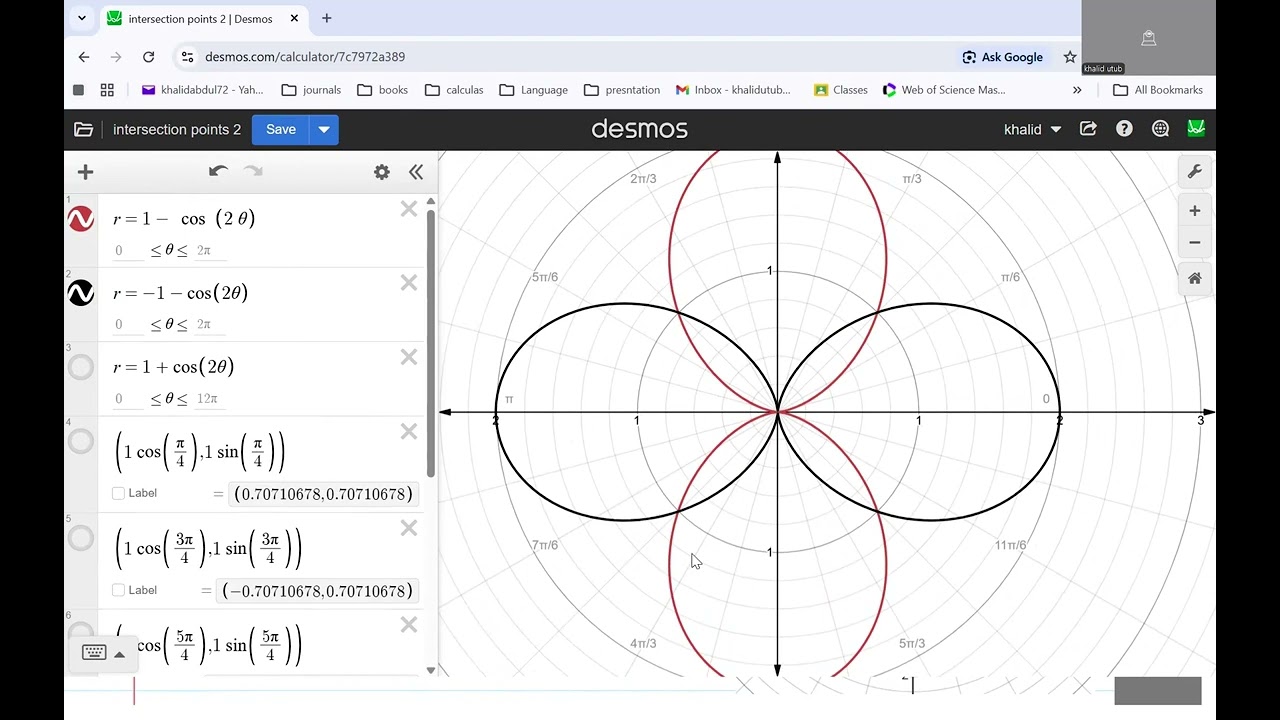The image size is (1280, 720).
Task: Delete the π/4 point expression
Action: 409,431
